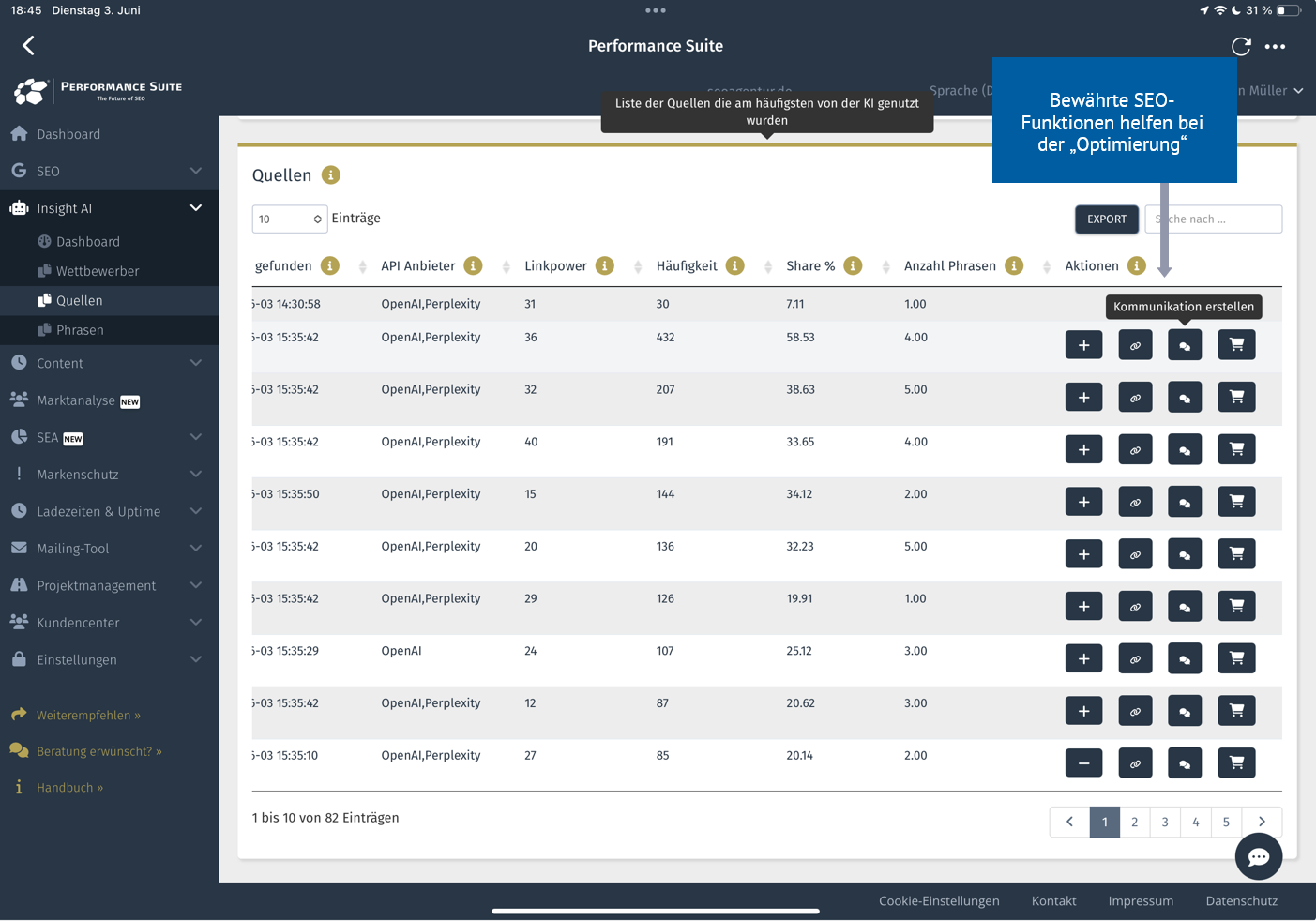Viewport: 1316px width, 921px height.
Task: Open Phrasen under Insight AI
Action: click(109, 330)
